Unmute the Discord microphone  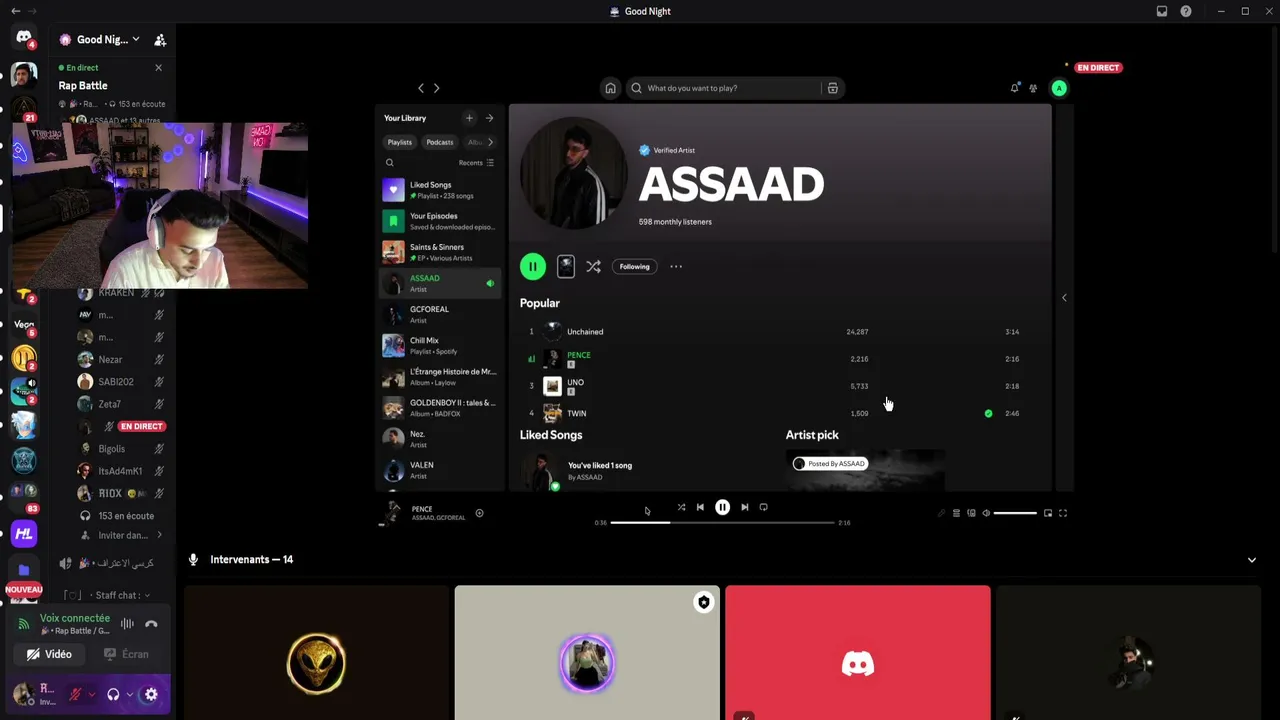point(74,694)
